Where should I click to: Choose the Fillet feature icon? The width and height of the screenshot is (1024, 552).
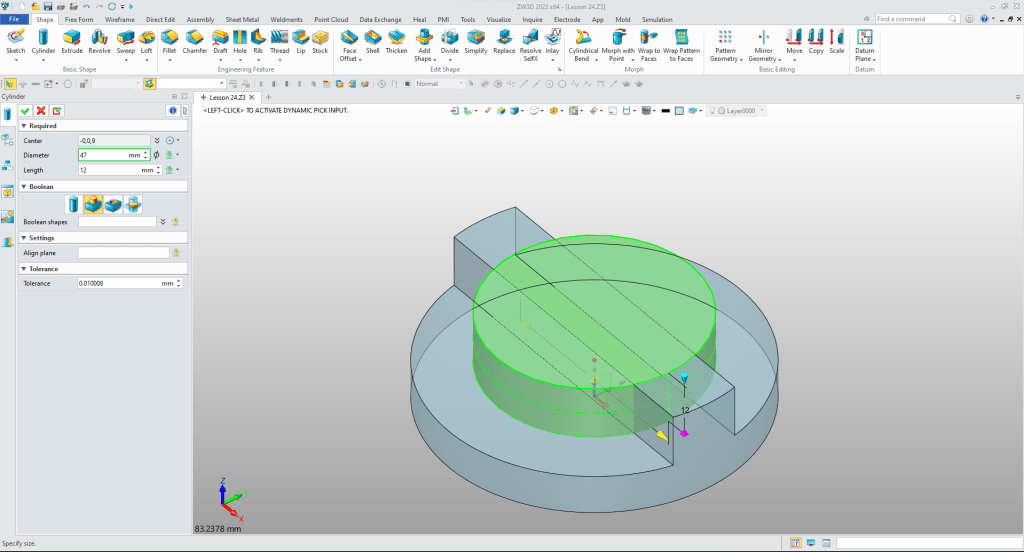coord(168,38)
